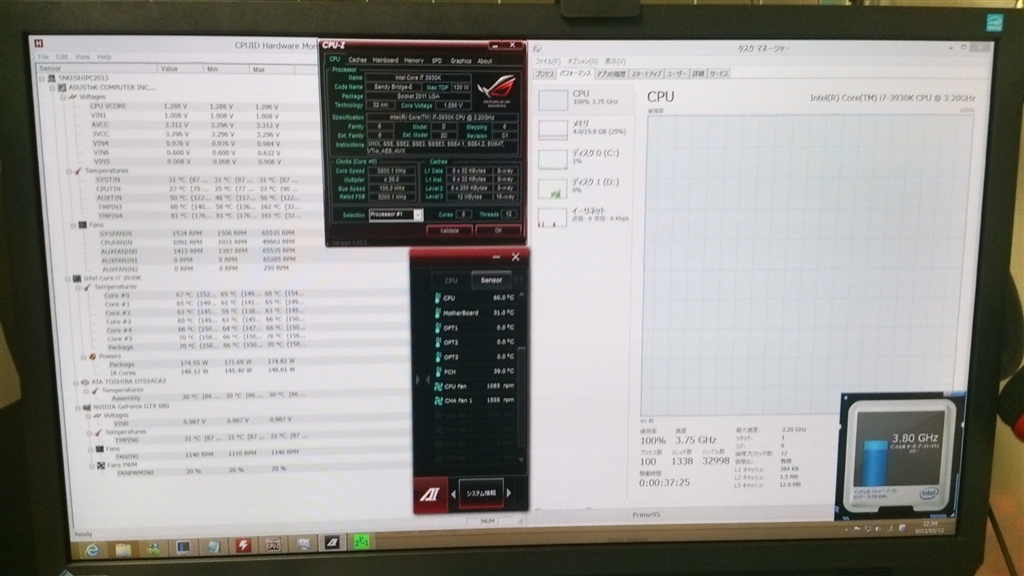The image size is (1024, 576).
Task: Activate AI Suite icon on the taskbar
Action: (x=332, y=542)
